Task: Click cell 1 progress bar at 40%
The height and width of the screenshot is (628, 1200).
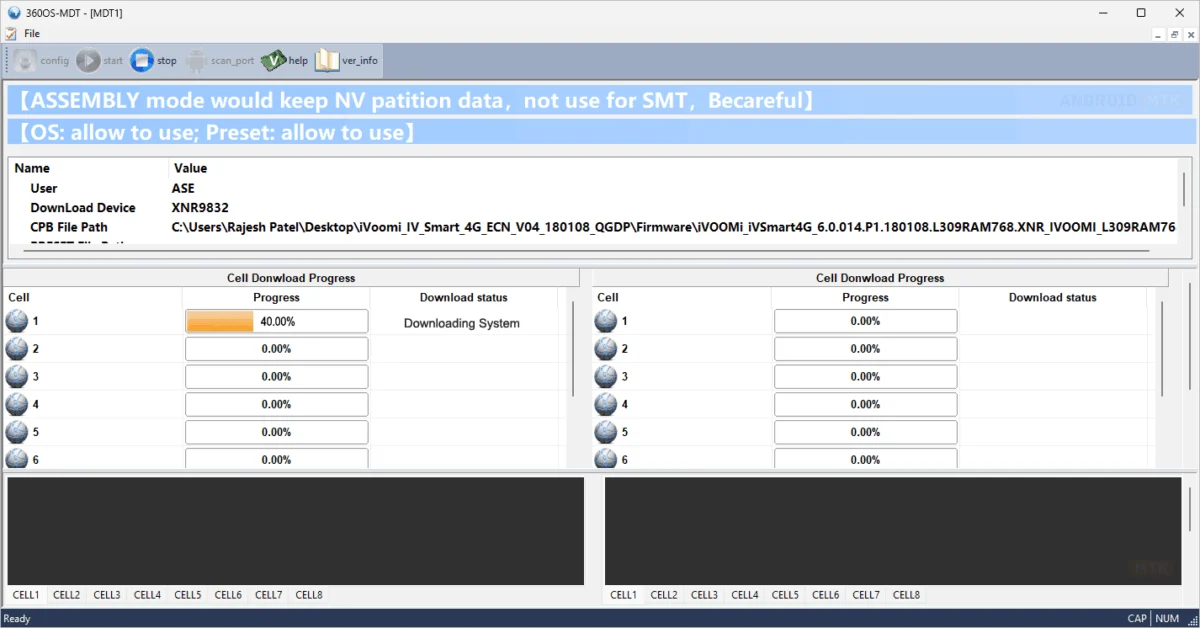Action: coord(276,322)
